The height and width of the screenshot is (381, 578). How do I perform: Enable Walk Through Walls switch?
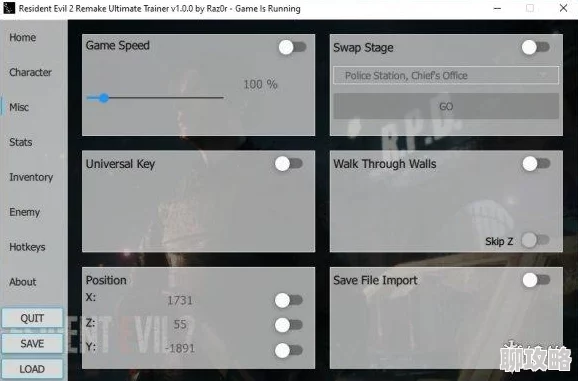(536, 164)
